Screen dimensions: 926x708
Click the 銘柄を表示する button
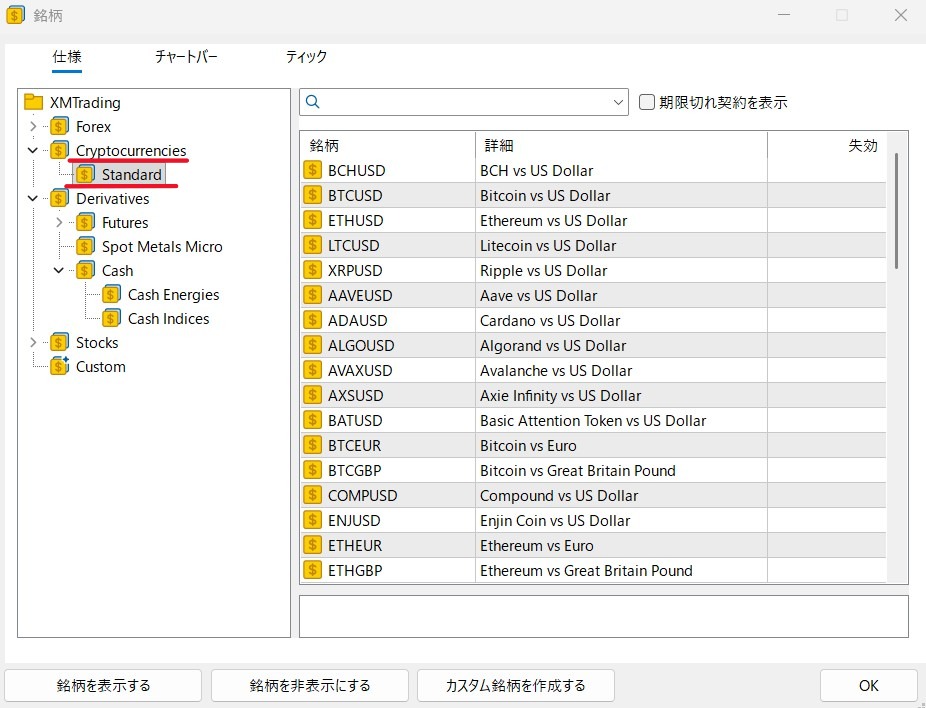pyautogui.click(x=103, y=686)
